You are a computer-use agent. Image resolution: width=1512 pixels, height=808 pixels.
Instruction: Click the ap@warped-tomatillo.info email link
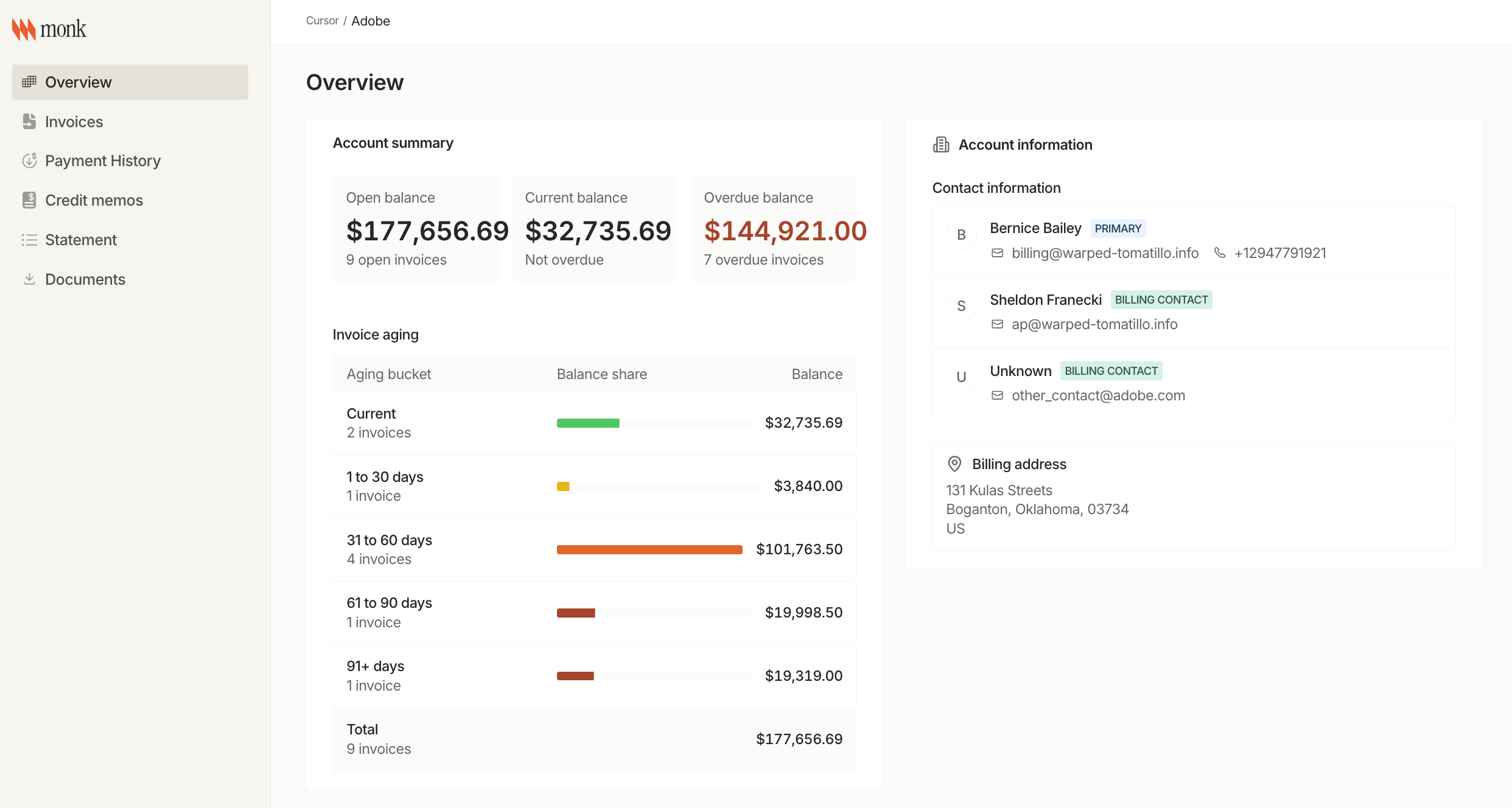pyautogui.click(x=1094, y=324)
